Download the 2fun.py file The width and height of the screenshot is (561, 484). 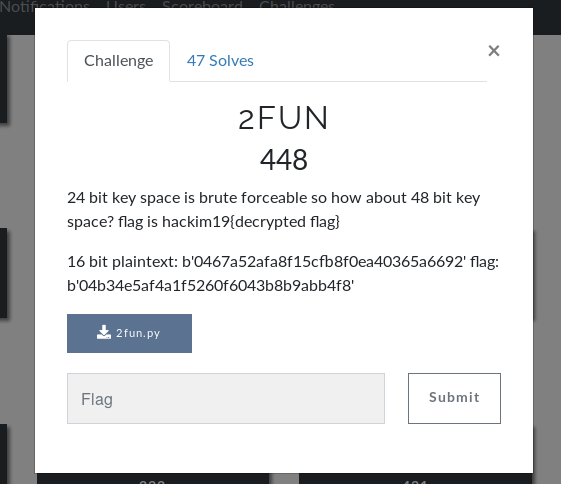point(129,333)
